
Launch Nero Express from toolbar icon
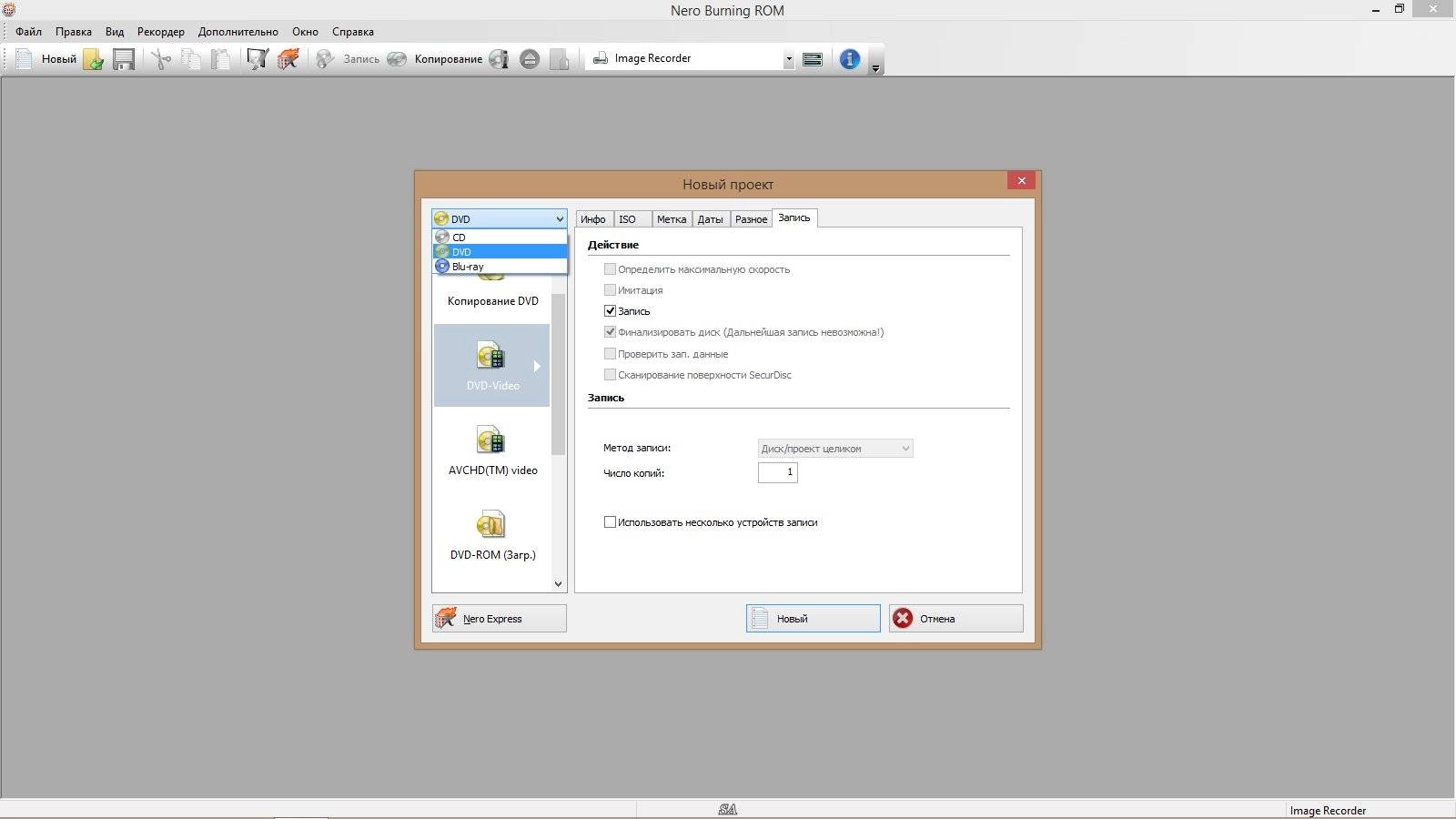(288, 59)
